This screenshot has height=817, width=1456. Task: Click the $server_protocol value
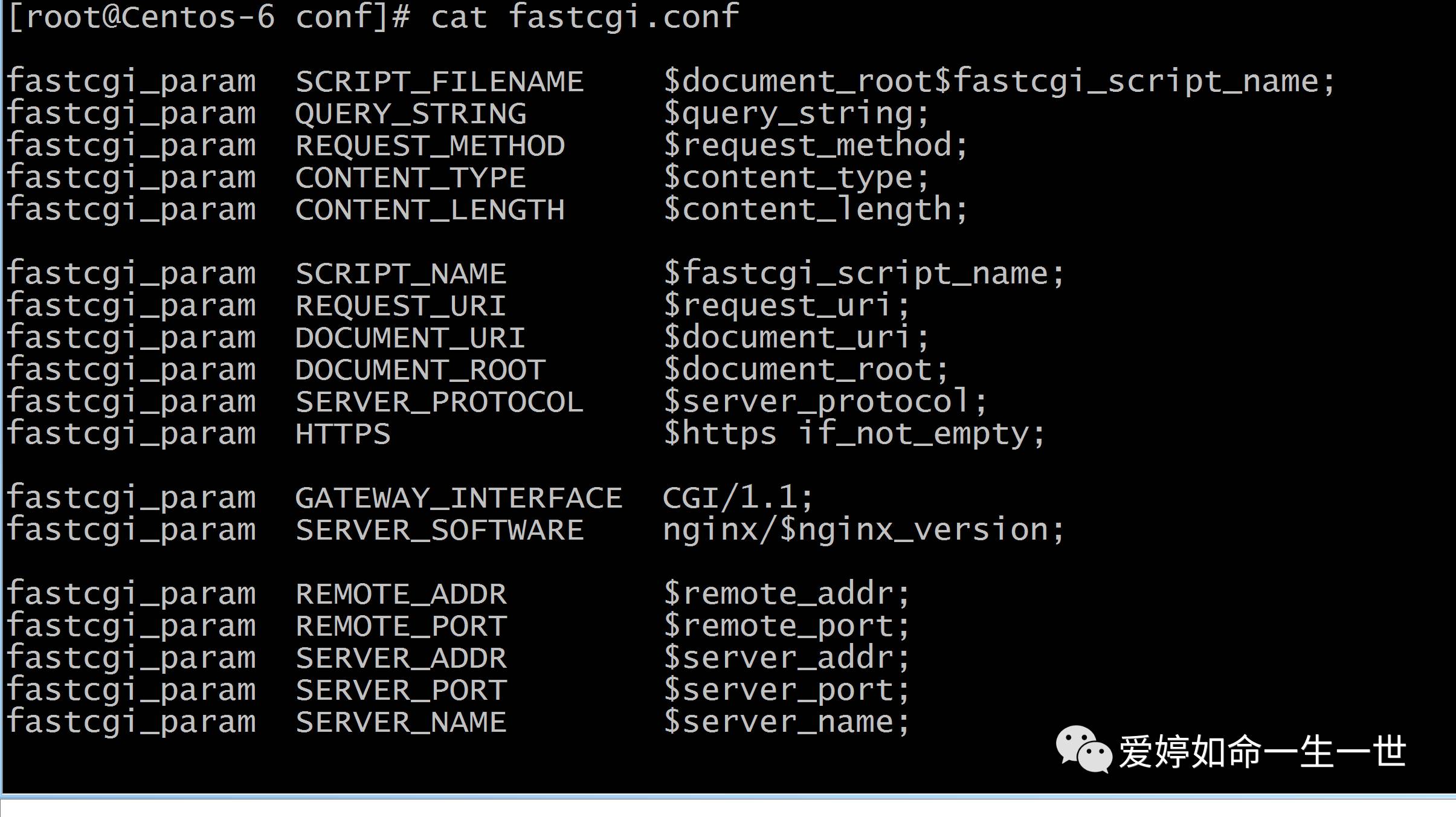825,402
